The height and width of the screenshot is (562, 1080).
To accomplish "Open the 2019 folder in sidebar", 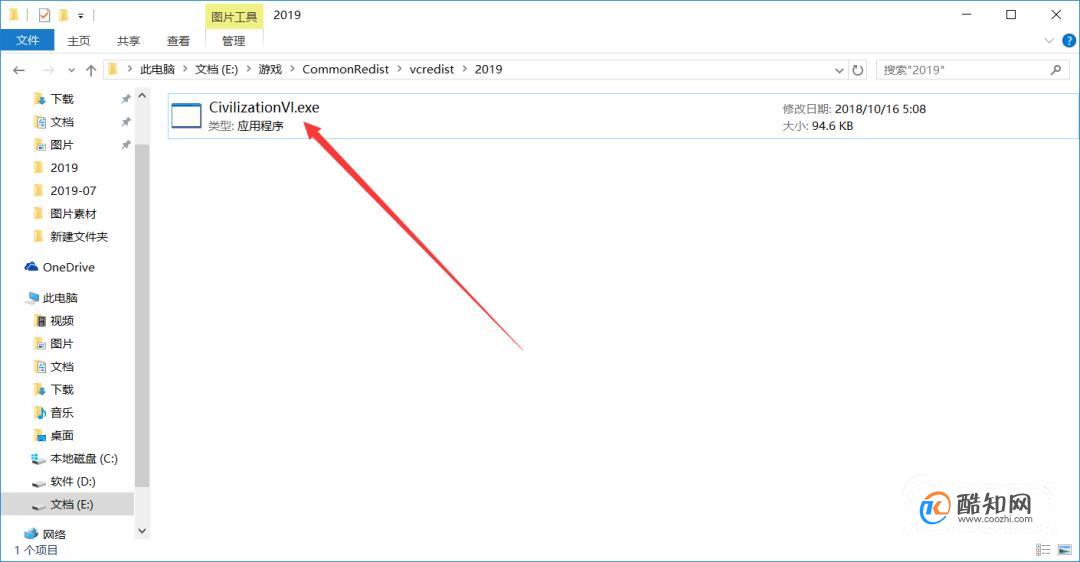I will coord(64,168).
